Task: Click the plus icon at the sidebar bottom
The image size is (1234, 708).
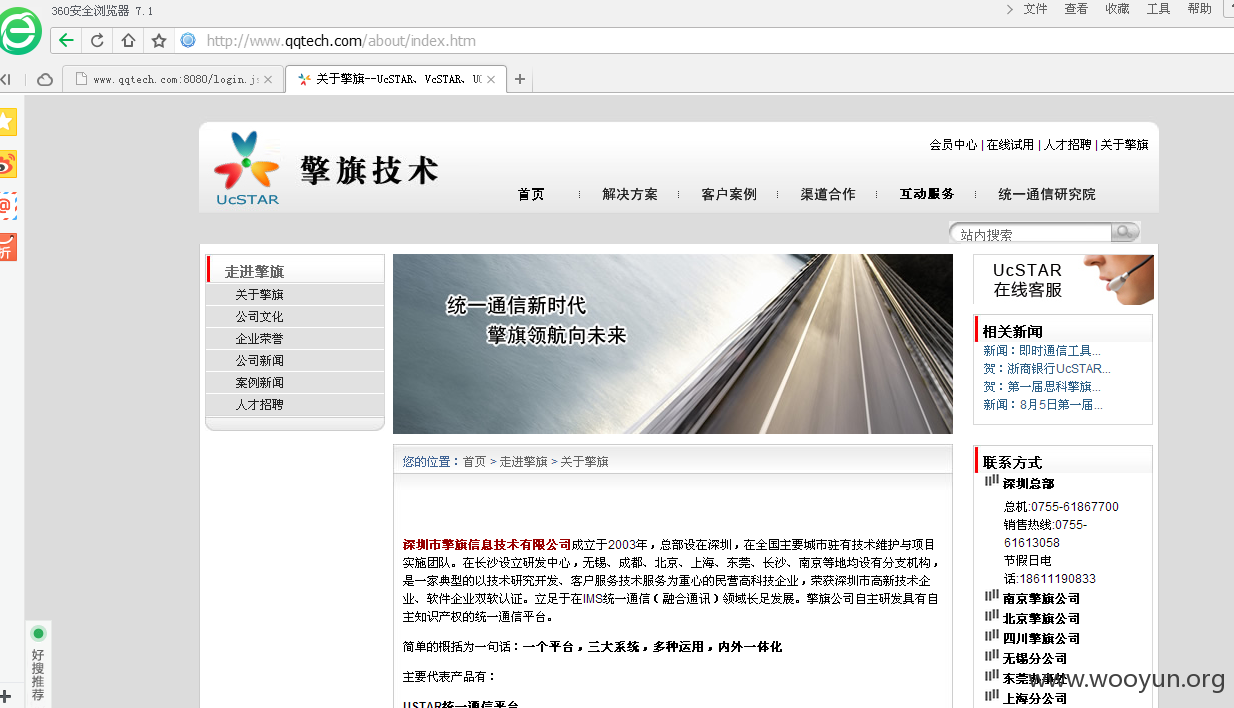Action: (5, 696)
